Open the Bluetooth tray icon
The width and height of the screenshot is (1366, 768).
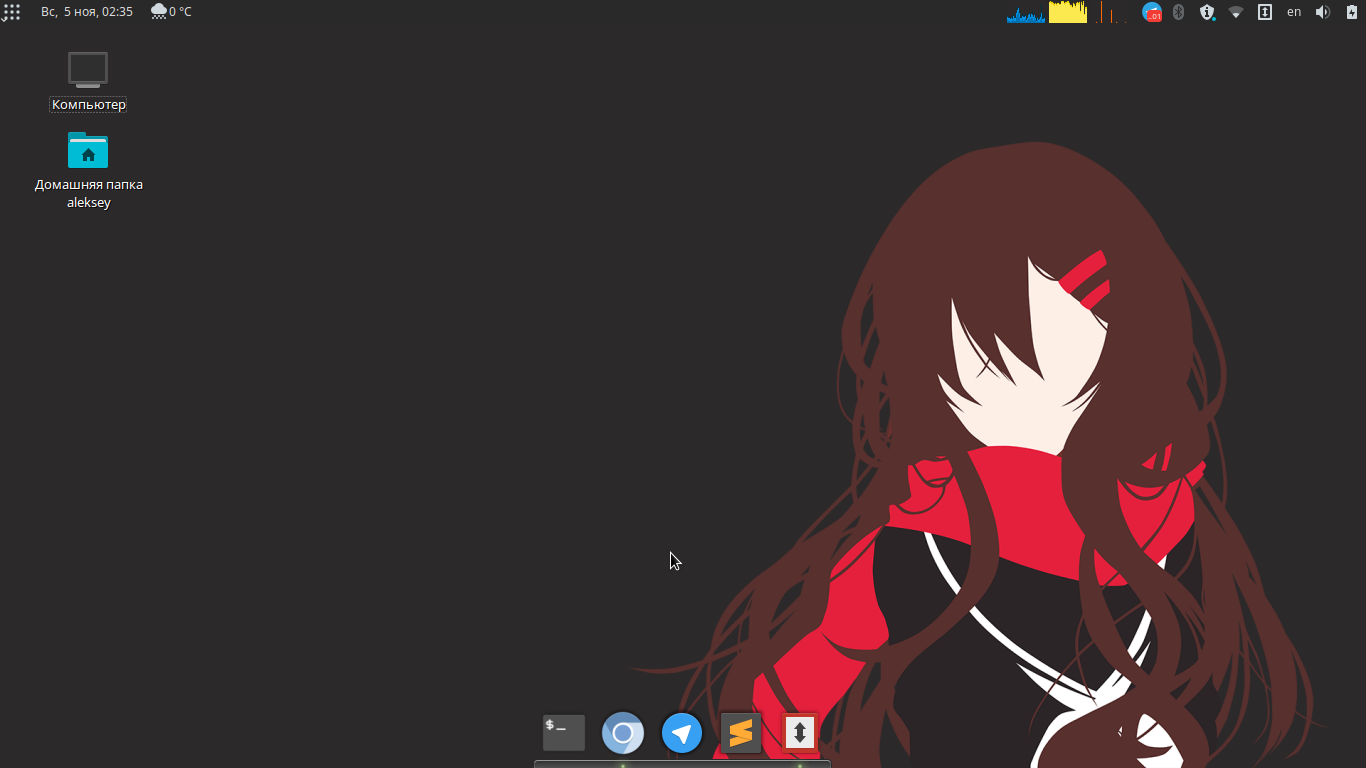pyautogui.click(x=1178, y=12)
